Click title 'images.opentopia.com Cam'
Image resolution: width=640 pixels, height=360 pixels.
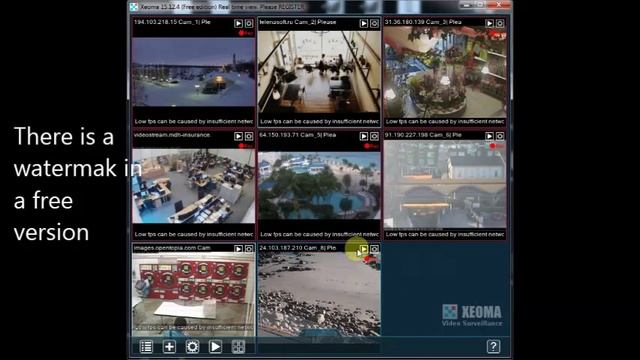point(172,248)
